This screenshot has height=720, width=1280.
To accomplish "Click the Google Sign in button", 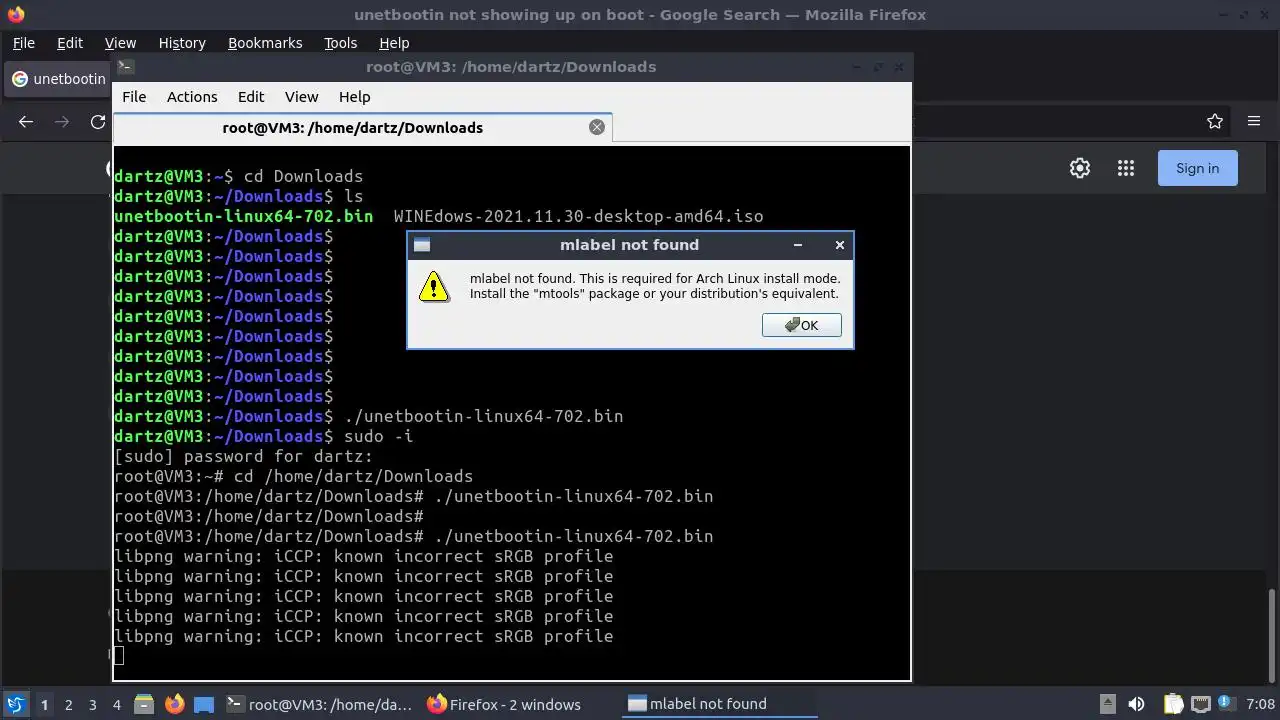I will tap(1197, 168).
